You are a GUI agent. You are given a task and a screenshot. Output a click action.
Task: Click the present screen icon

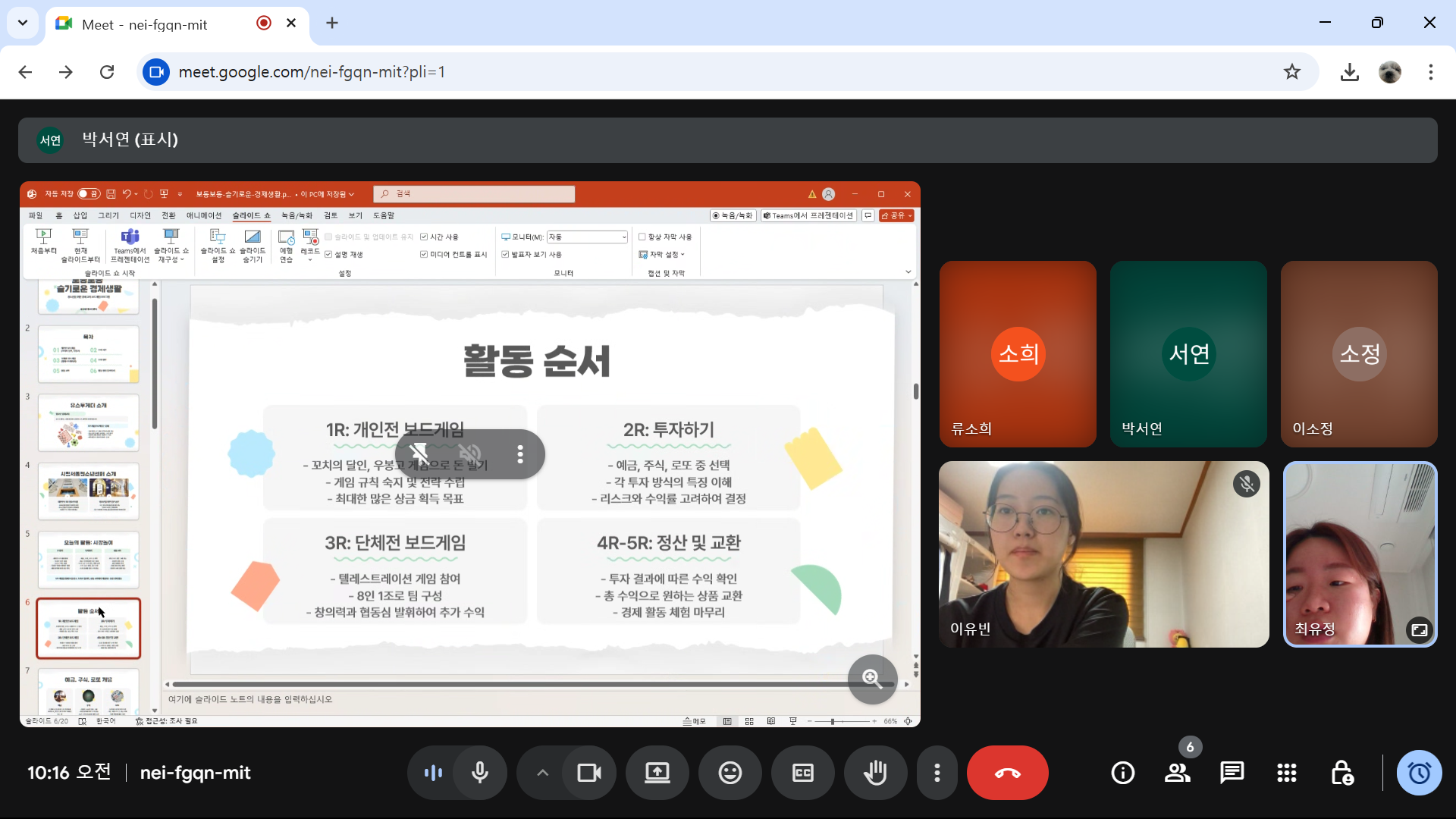pos(657,773)
